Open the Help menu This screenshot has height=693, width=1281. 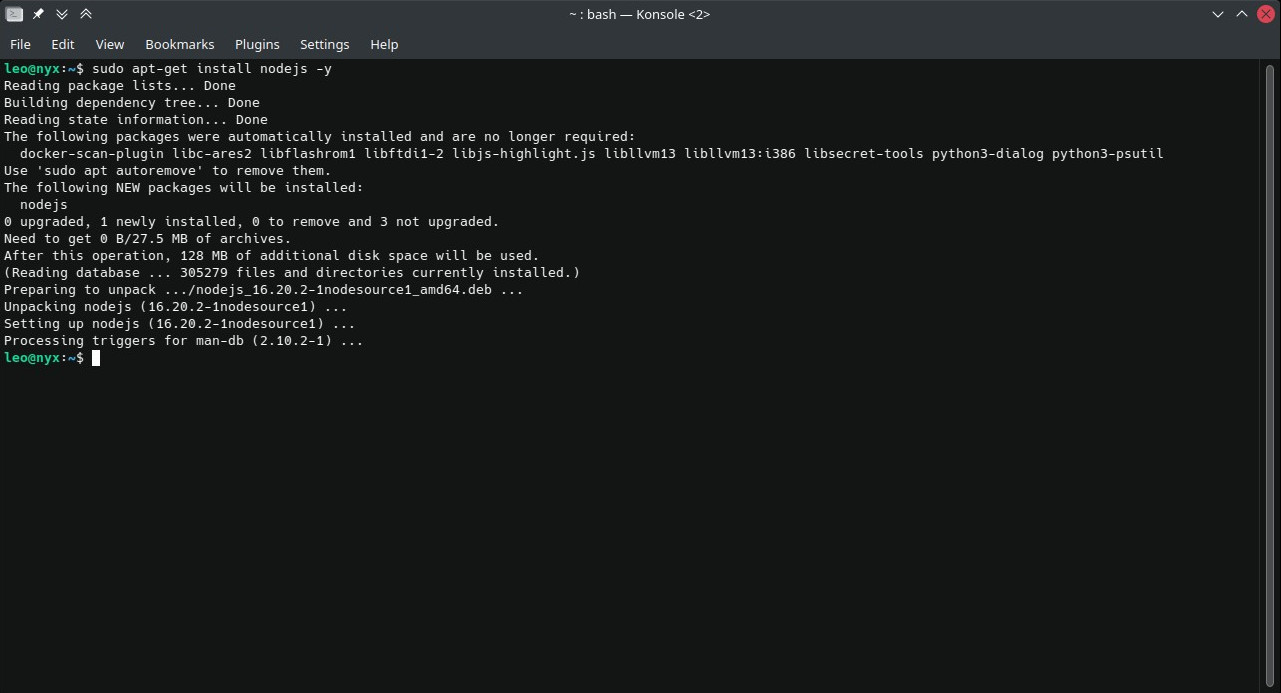coord(384,44)
